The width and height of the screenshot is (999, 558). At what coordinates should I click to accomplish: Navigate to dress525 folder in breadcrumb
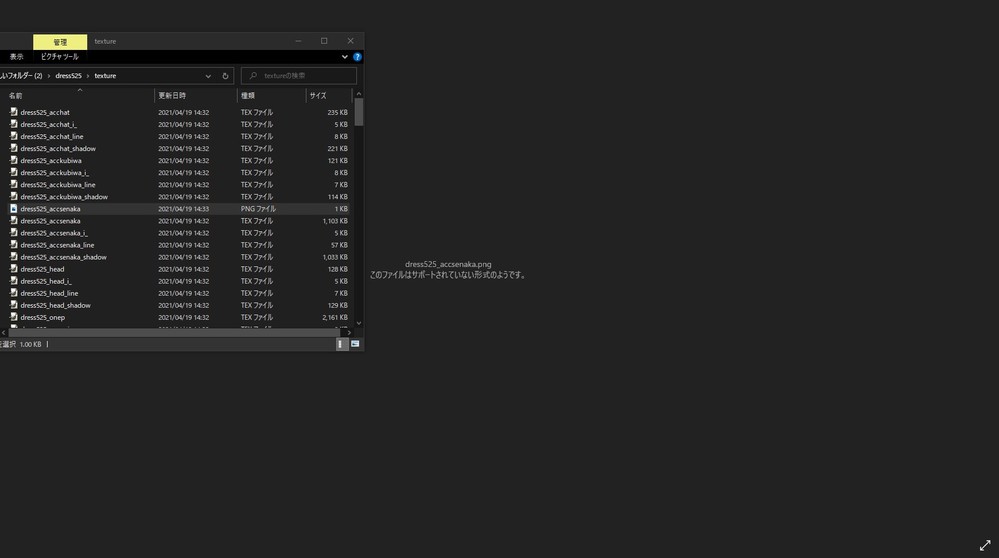point(69,76)
